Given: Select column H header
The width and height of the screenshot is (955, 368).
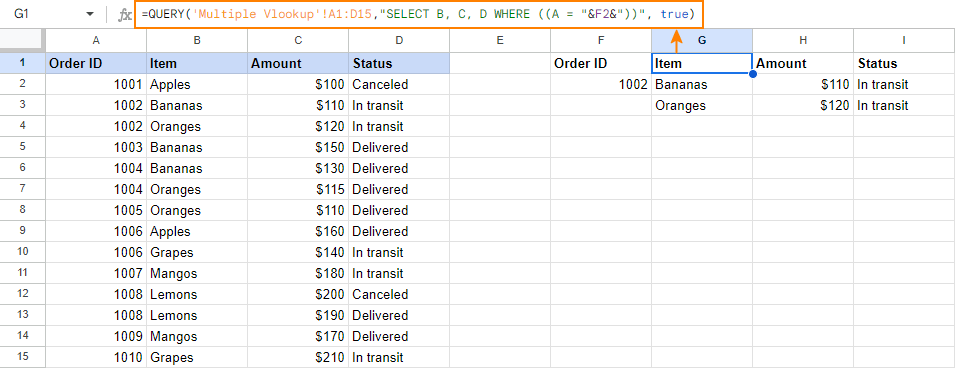Looking at the screenshot, I should [x=803, y=40].
